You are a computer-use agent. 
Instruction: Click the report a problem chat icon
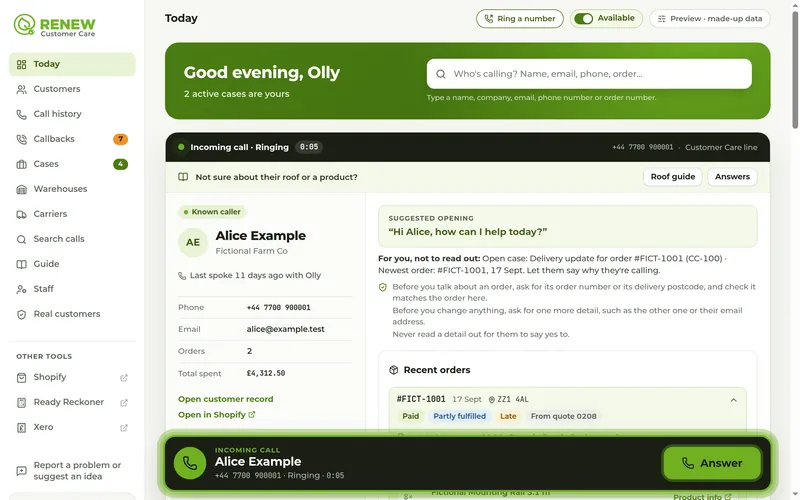click(21, 471)
